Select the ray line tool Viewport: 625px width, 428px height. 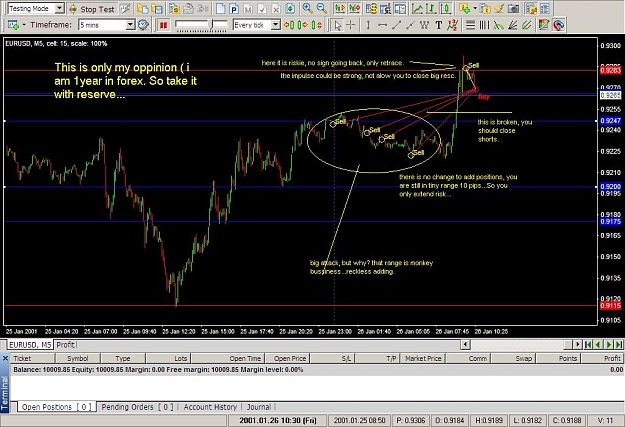coord(411,25)
